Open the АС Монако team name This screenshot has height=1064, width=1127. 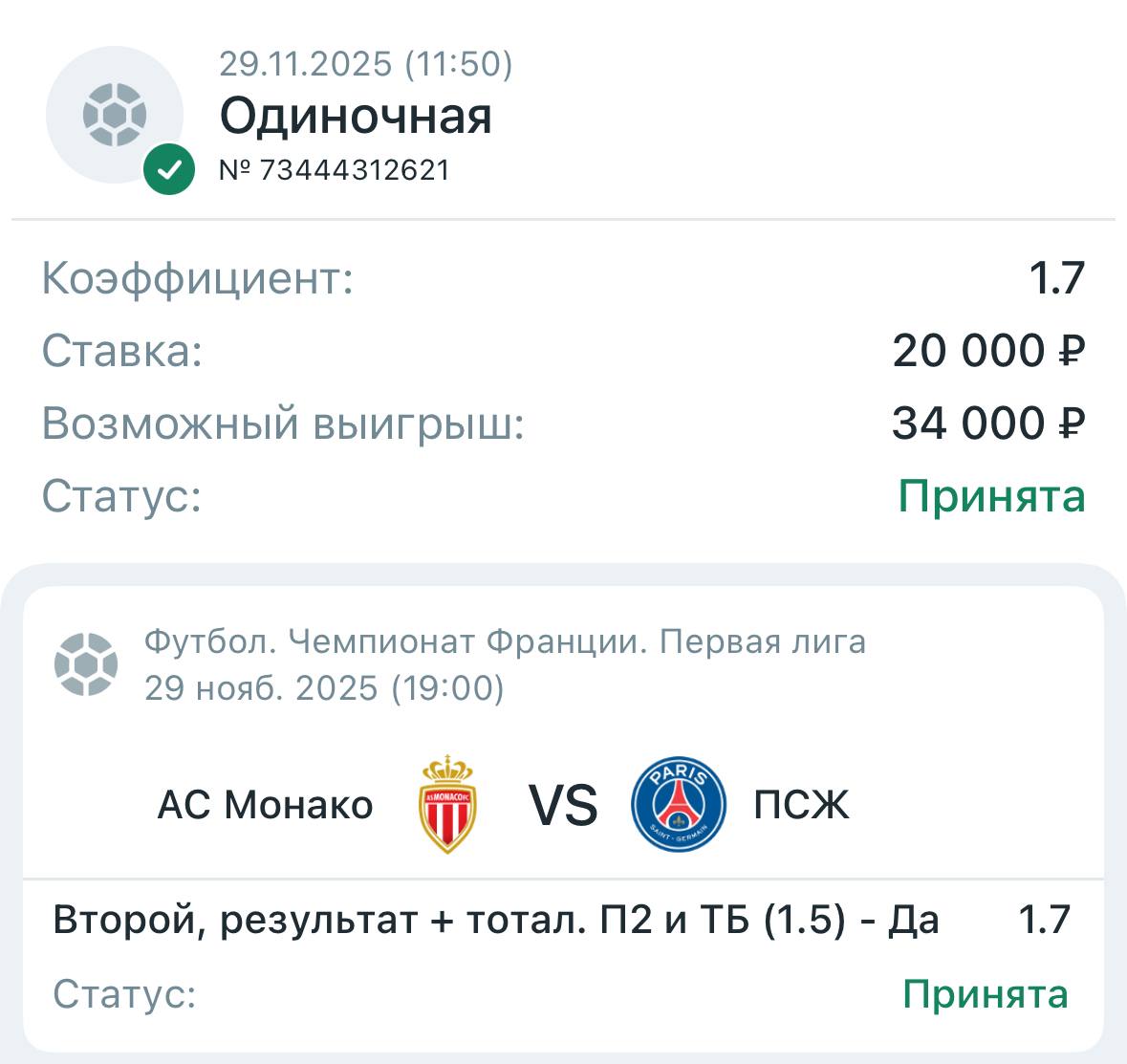(x=265, y=805)
